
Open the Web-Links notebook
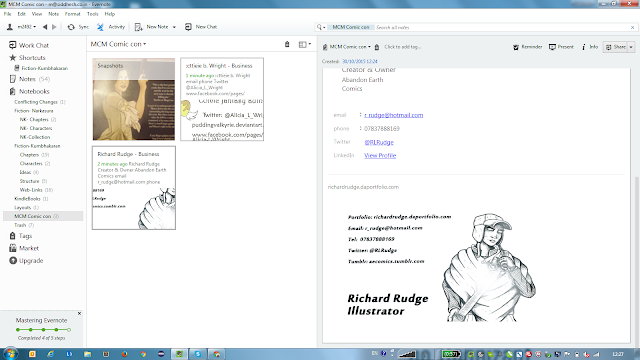tap(36, 190)
